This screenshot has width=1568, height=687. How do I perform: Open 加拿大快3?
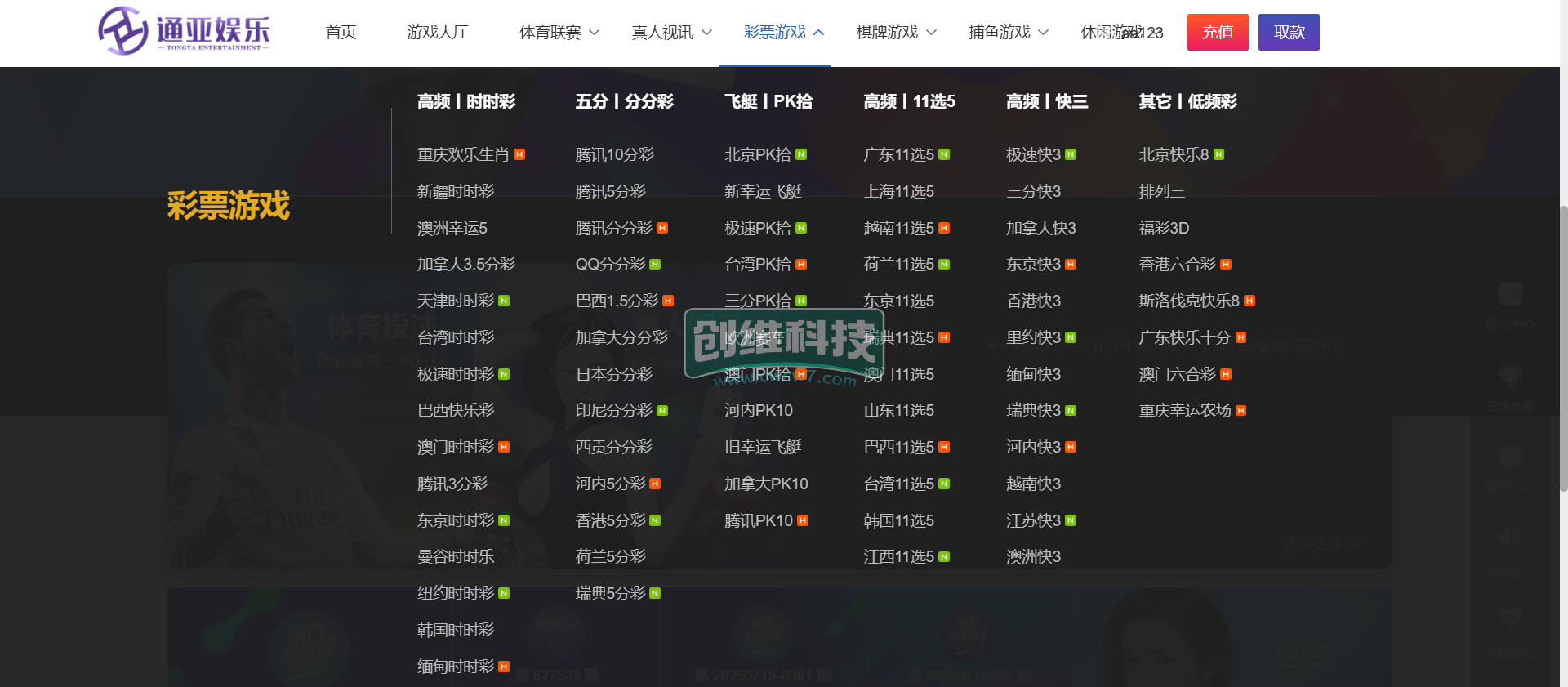1041,228
